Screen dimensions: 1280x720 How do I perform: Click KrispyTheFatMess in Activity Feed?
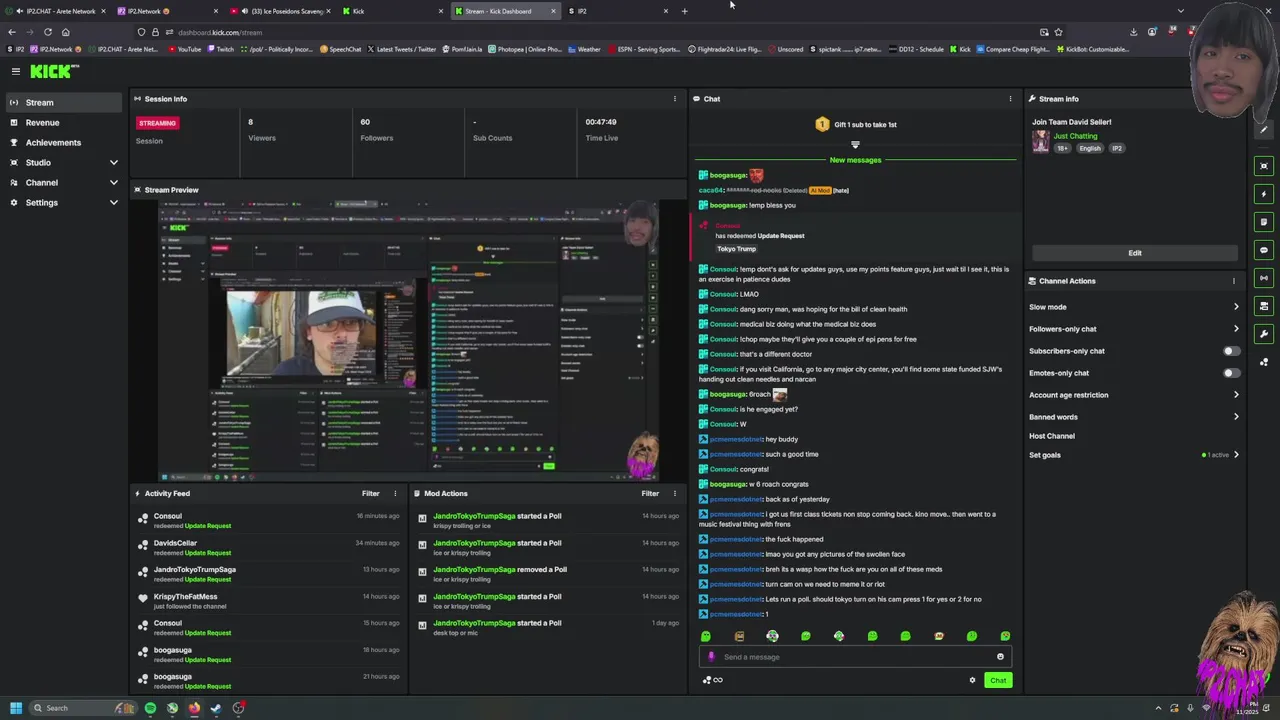click(185, 597)
